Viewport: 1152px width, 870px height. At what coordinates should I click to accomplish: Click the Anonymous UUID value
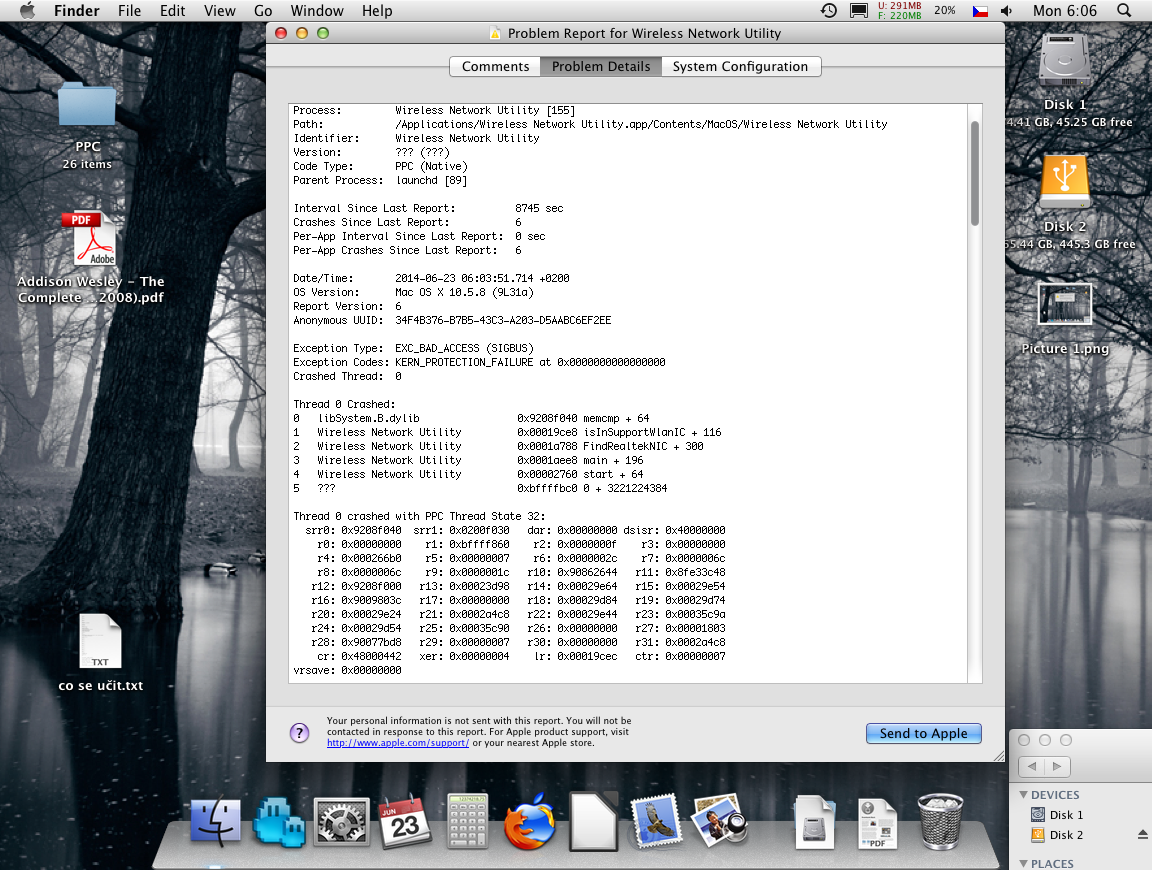(x=503, y=320)
